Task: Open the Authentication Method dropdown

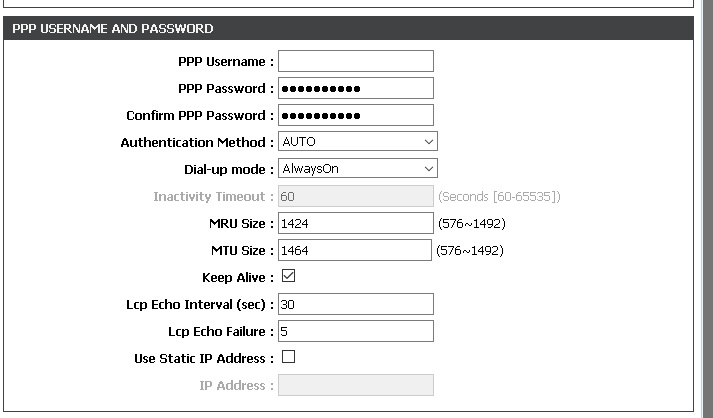Action: (357, 143)
